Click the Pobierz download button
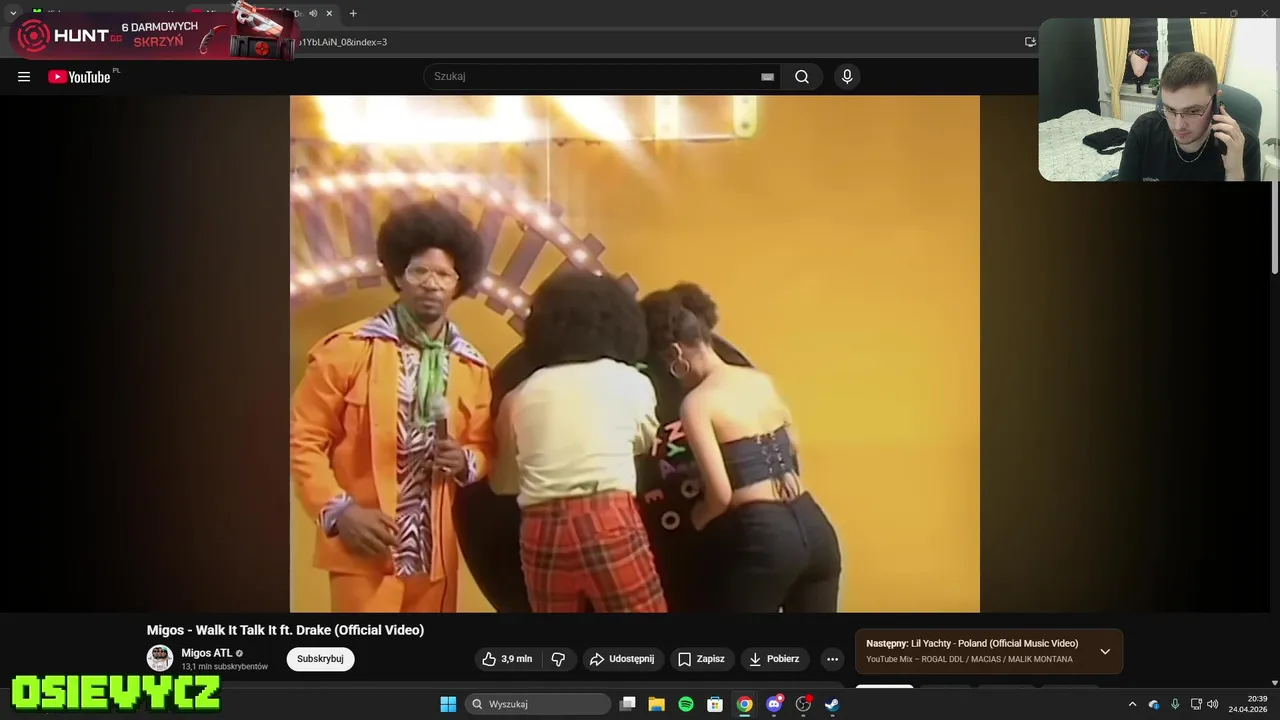 click(775, 659)
